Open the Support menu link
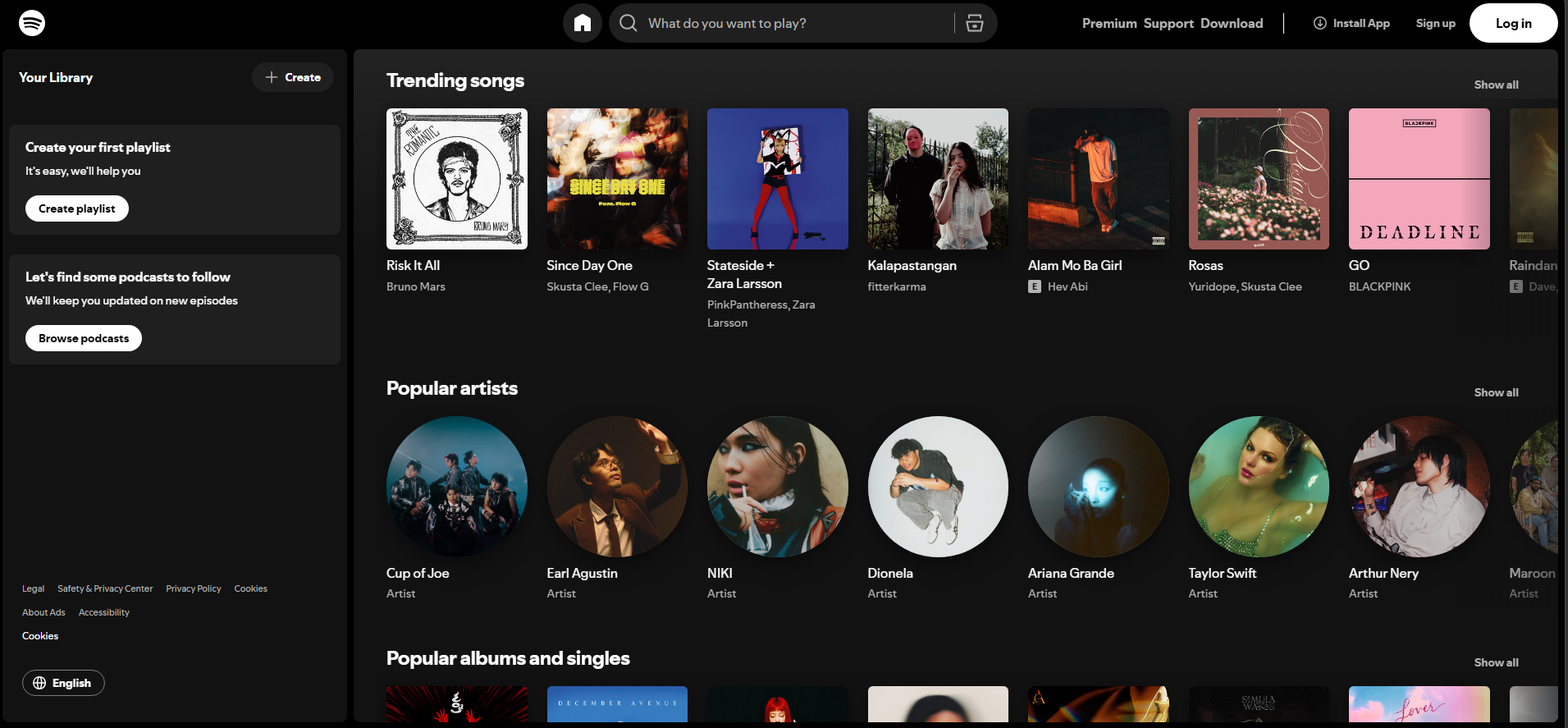Viewport: 1568px width, 728px height. (x=1168, y=23)
